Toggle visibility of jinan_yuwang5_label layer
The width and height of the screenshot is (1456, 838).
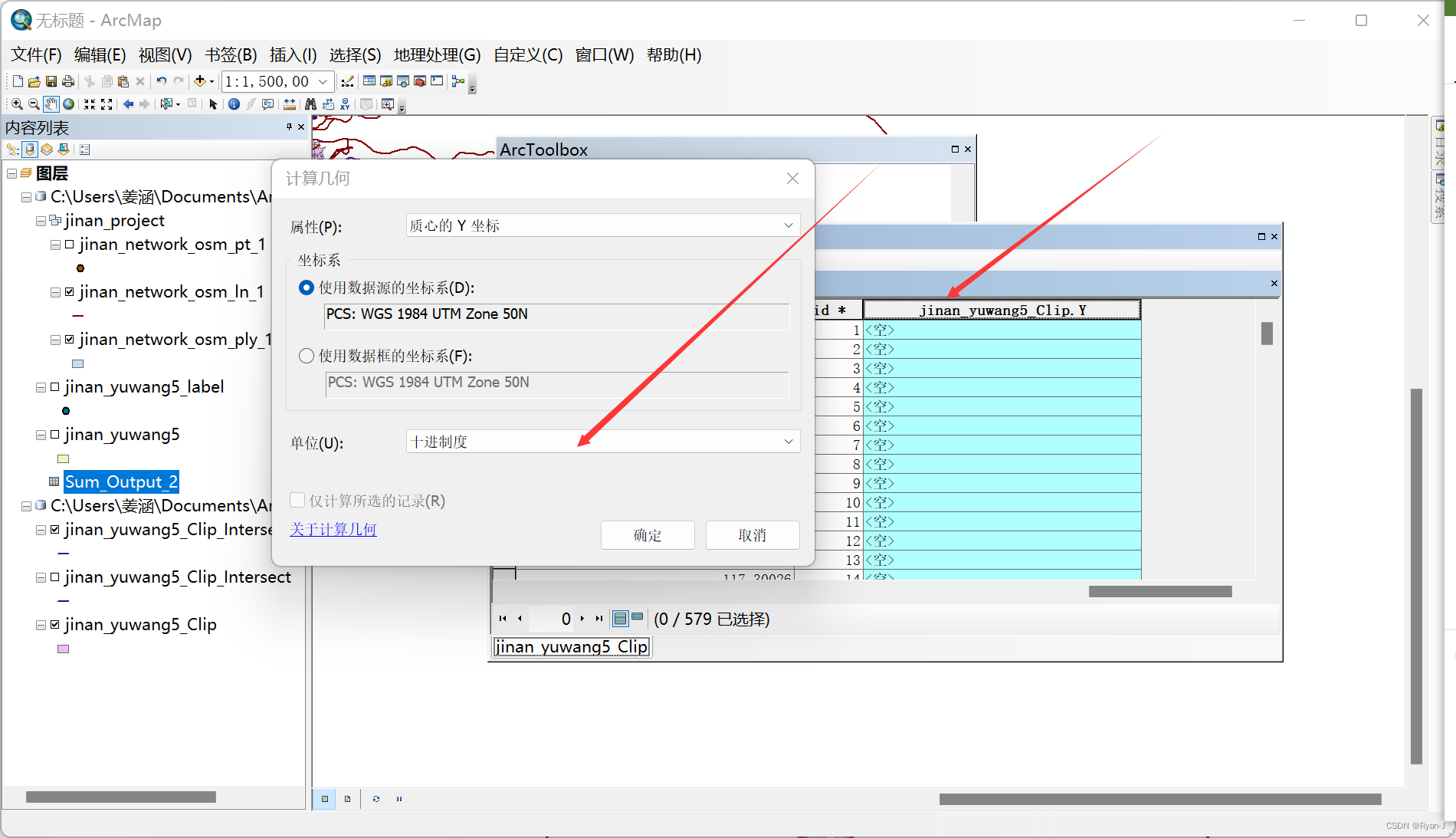(55, 387)
